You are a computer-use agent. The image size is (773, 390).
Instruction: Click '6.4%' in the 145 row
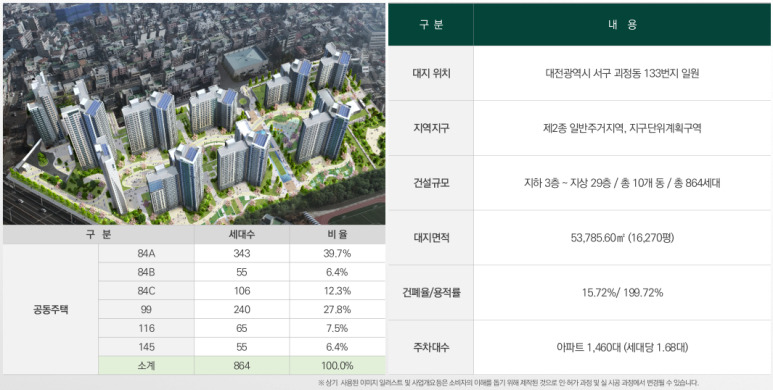(x=338, y=348)
